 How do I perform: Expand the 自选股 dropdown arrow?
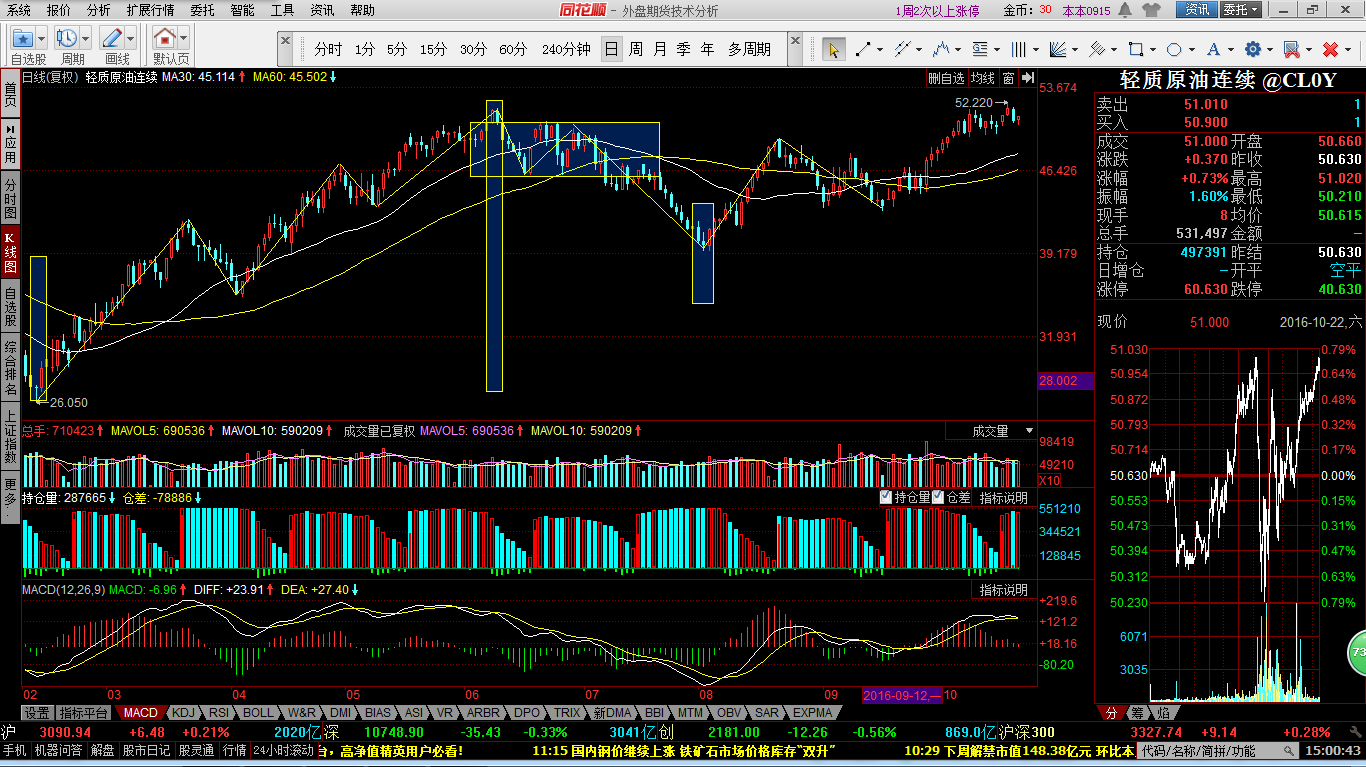[41, 39]
